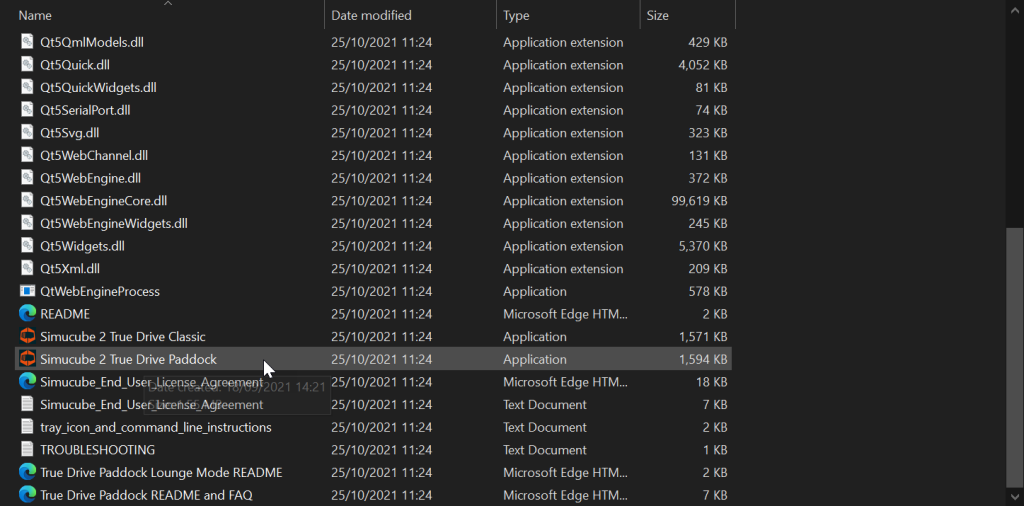This screenshot has width=1024, height=506.
Task: Select the README file name
Action: (65, 314)
